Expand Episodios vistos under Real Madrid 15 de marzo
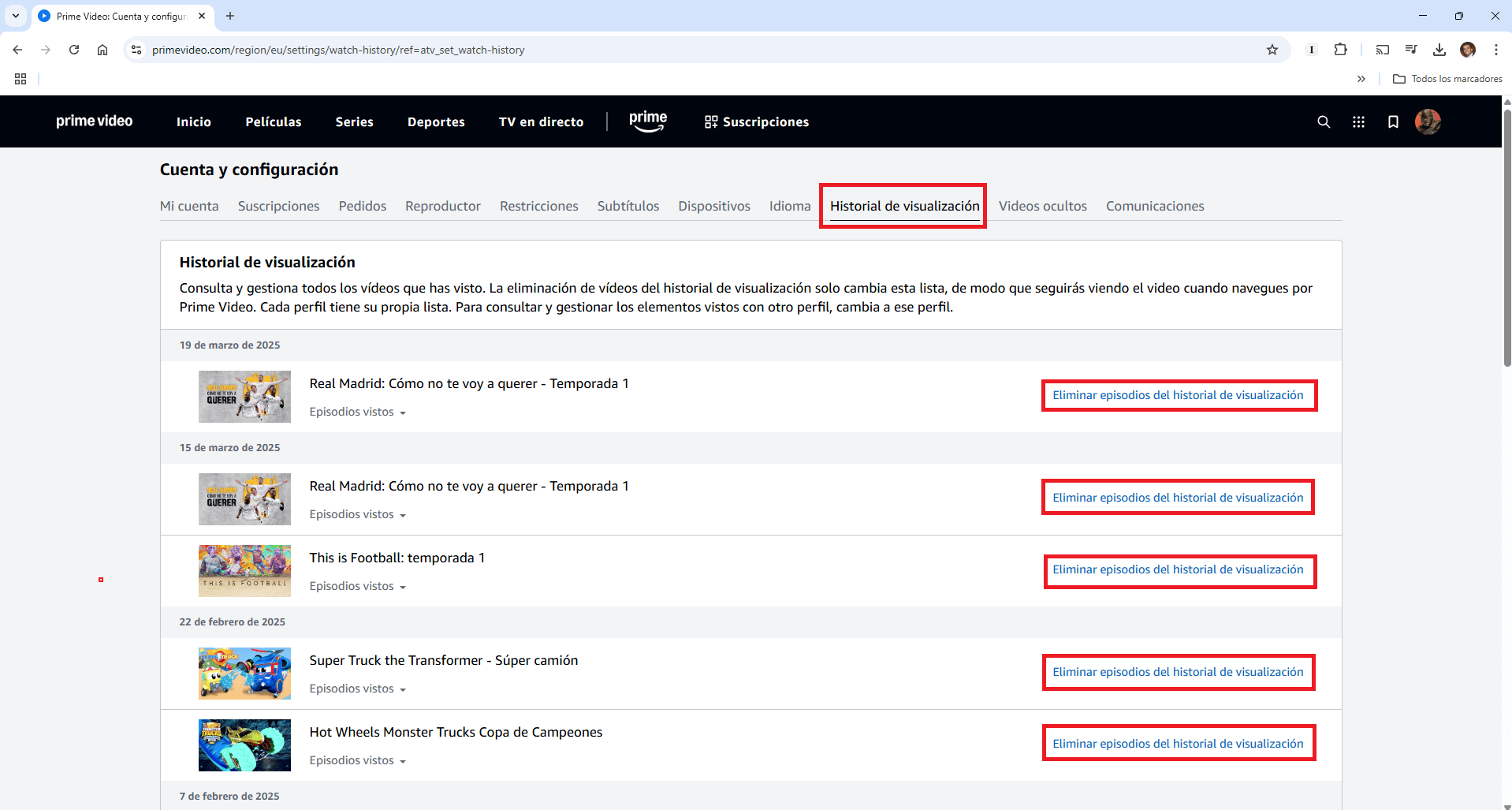Screen dimensions: 1512x810 [357, 514]
